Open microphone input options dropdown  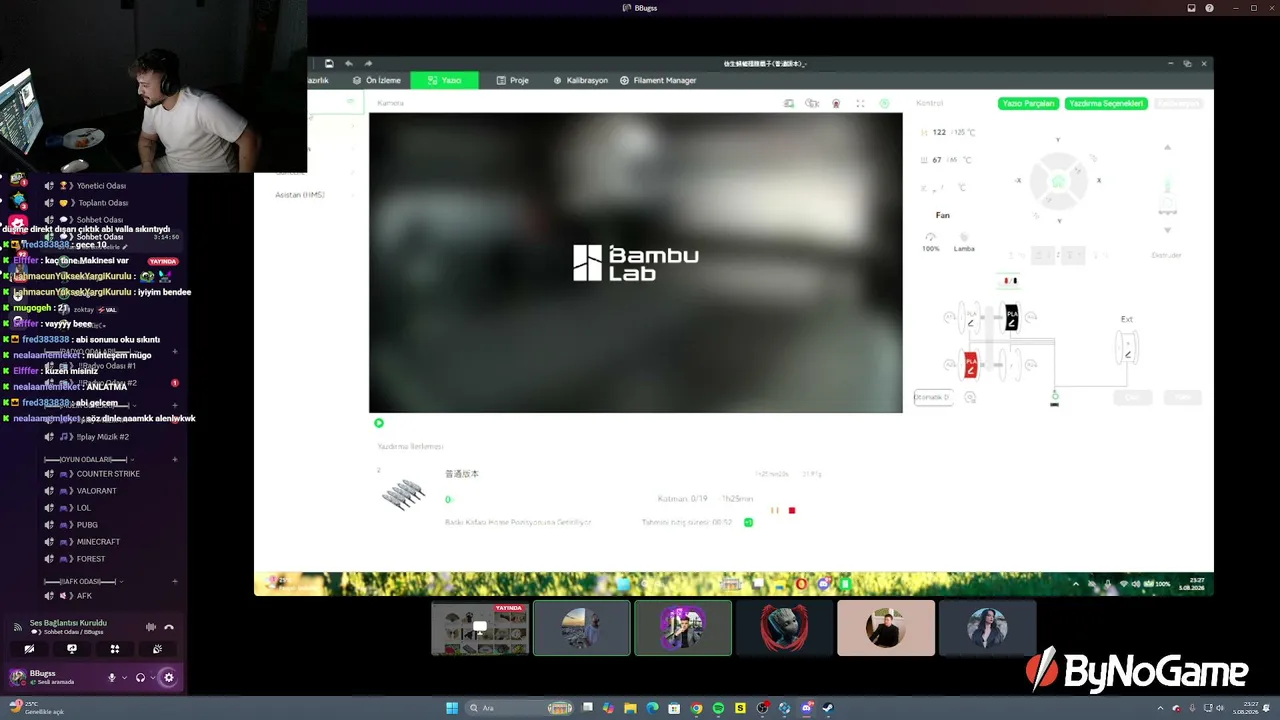124,678
